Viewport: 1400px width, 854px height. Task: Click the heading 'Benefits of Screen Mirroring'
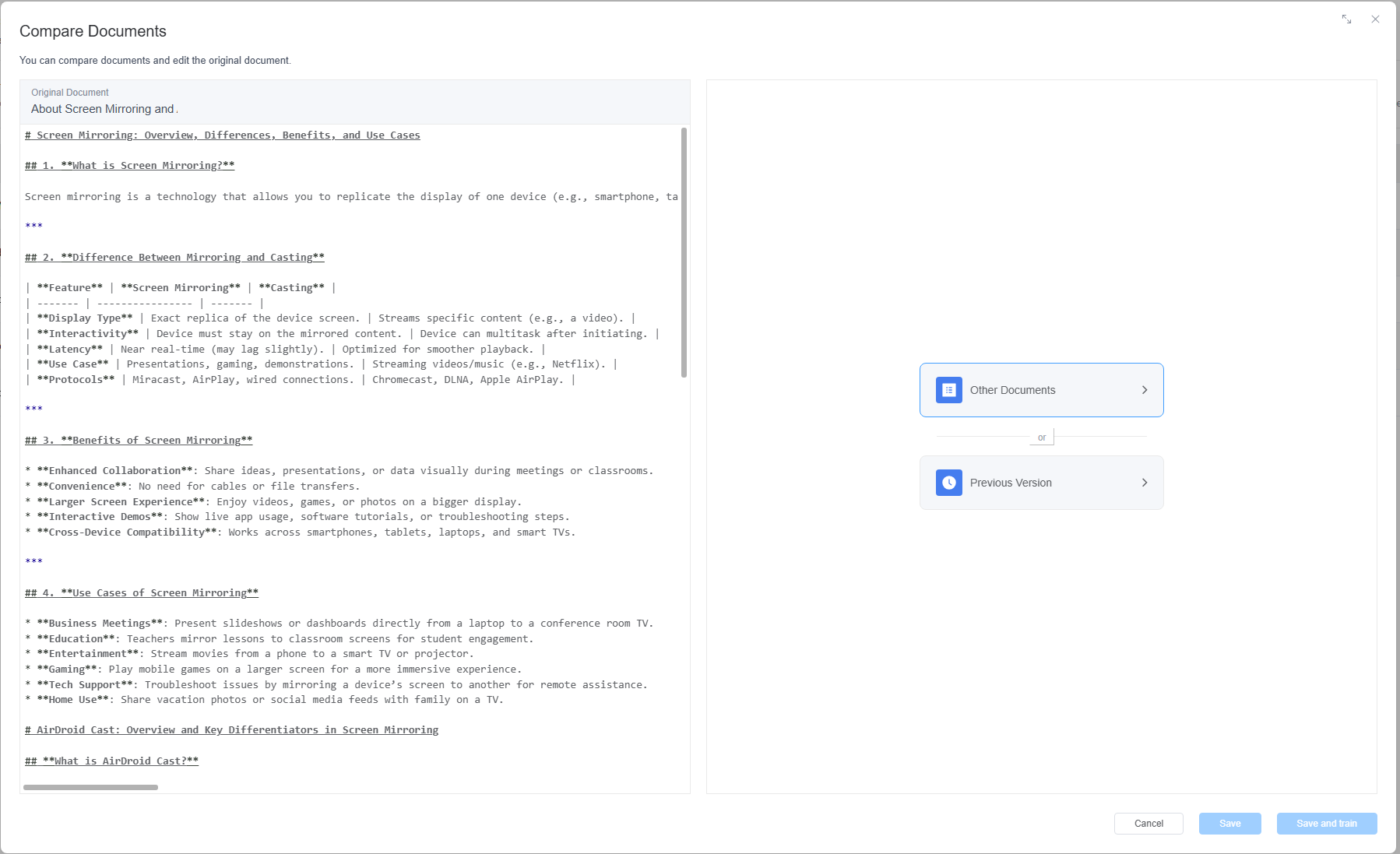139,441
